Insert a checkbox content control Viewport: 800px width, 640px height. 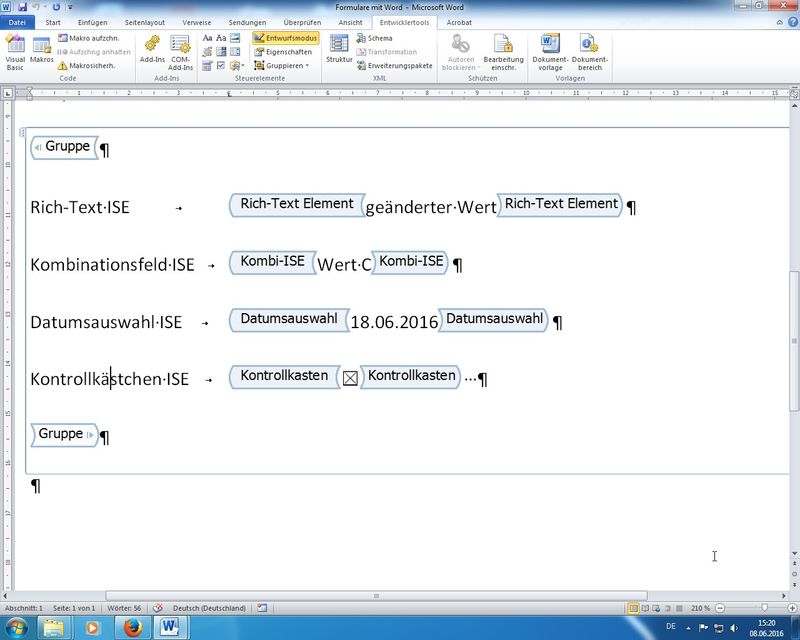pos(221,66)
